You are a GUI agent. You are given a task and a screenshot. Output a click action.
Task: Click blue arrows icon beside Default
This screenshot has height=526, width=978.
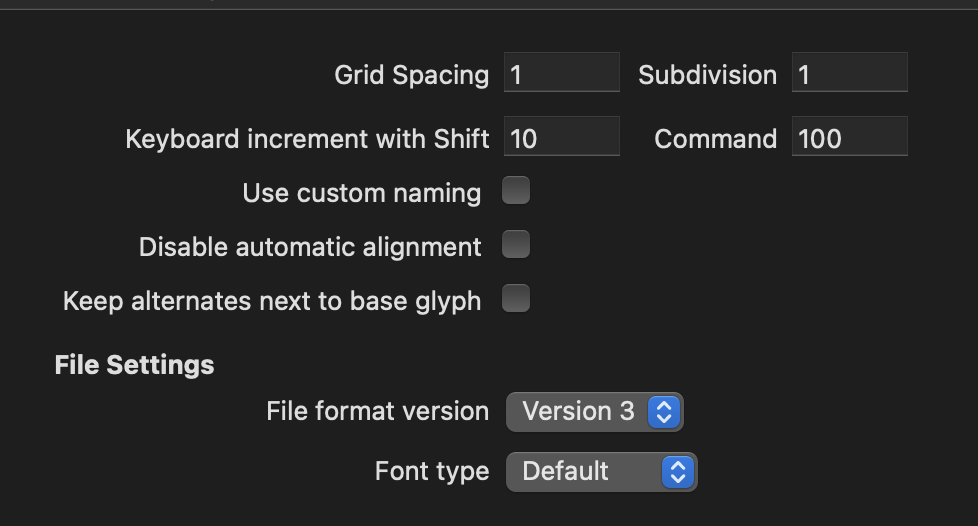[x=678, y=472]
